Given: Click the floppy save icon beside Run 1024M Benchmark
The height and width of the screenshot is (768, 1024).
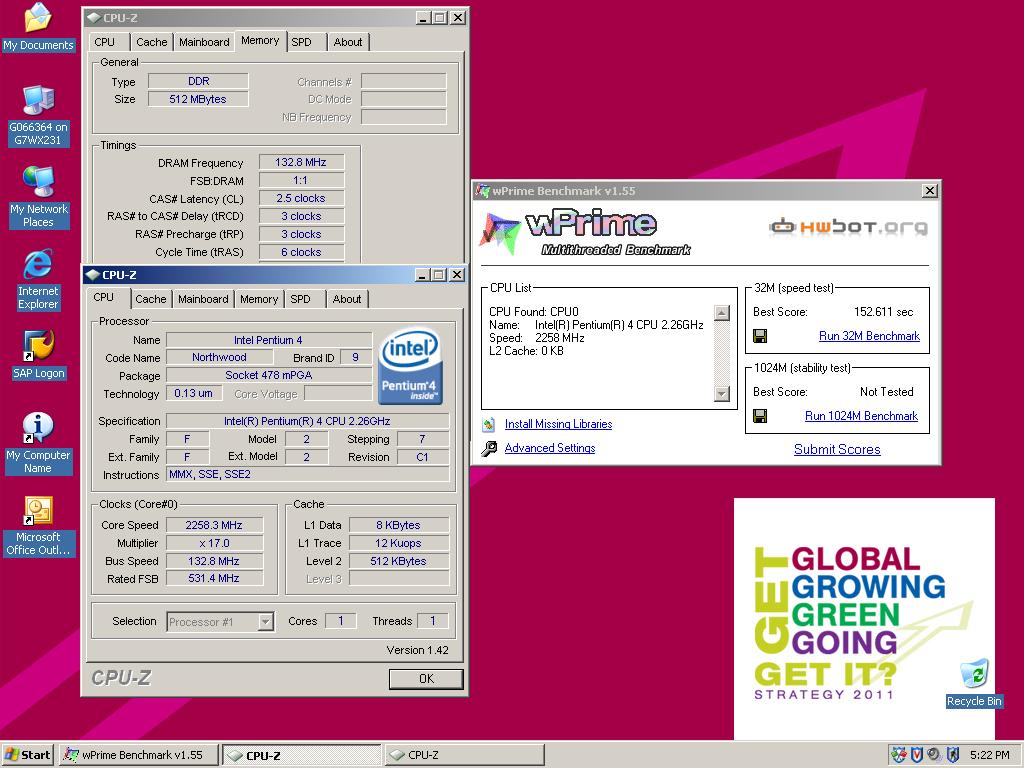Looking at the screenshot, I should pyautogui.click(x=760, y=416).
